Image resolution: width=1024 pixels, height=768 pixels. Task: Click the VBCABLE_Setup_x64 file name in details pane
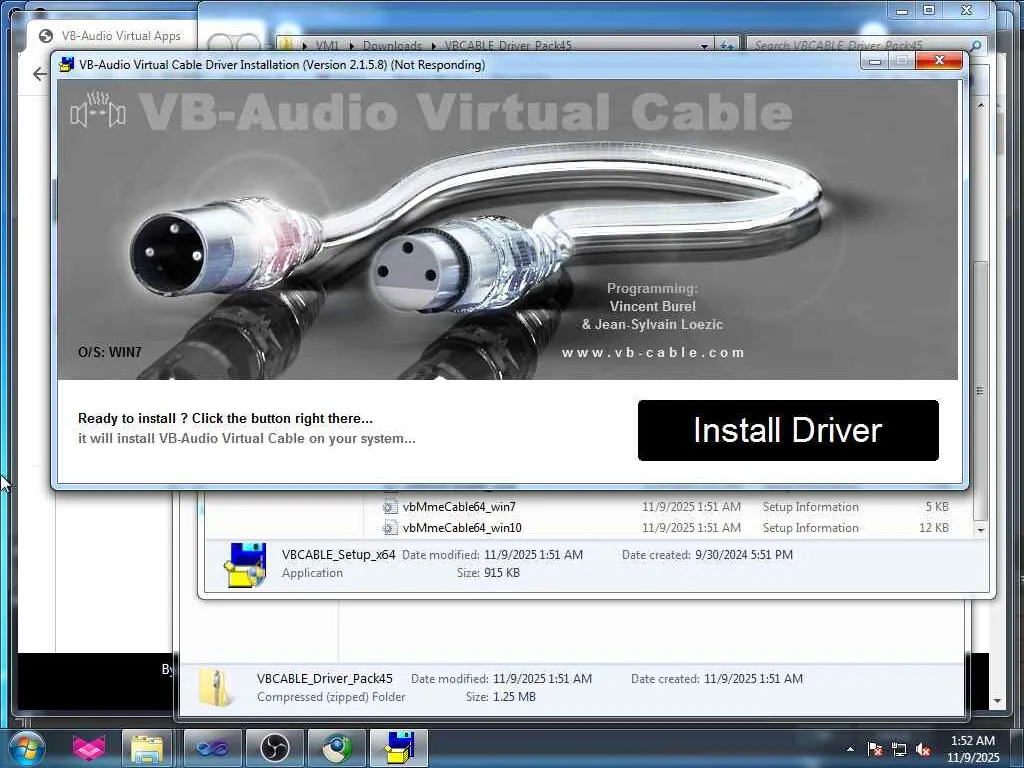point(338,554)
